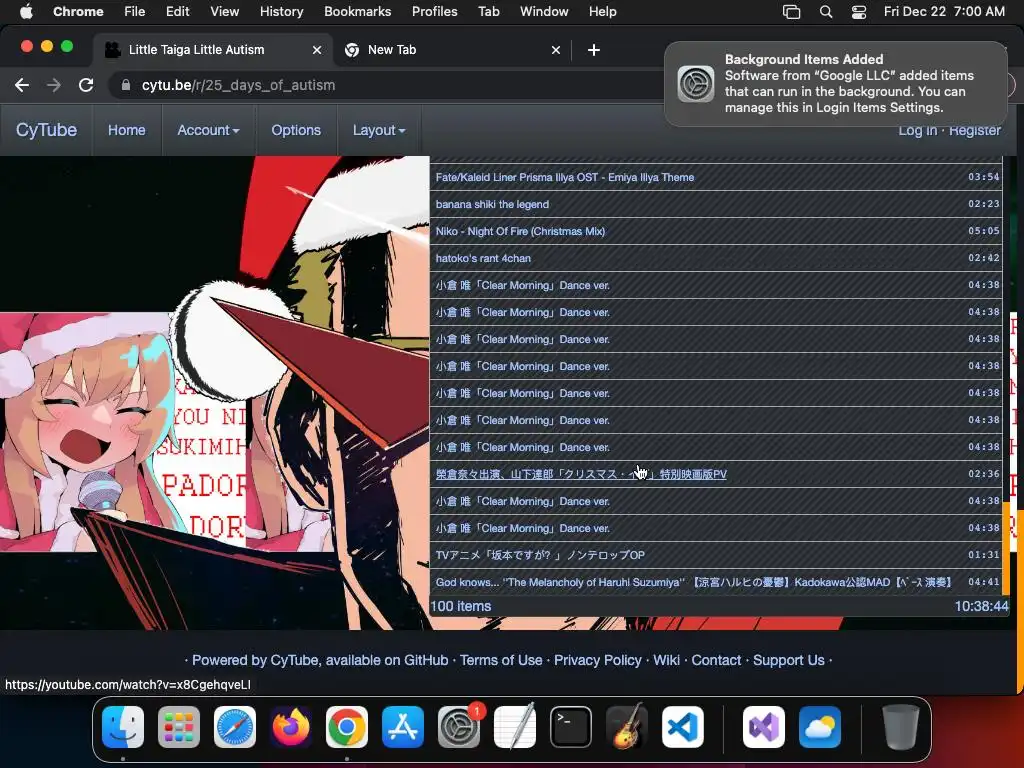Open a new tab with plus button
The image size is (1024, 768).
pos(594,50)
